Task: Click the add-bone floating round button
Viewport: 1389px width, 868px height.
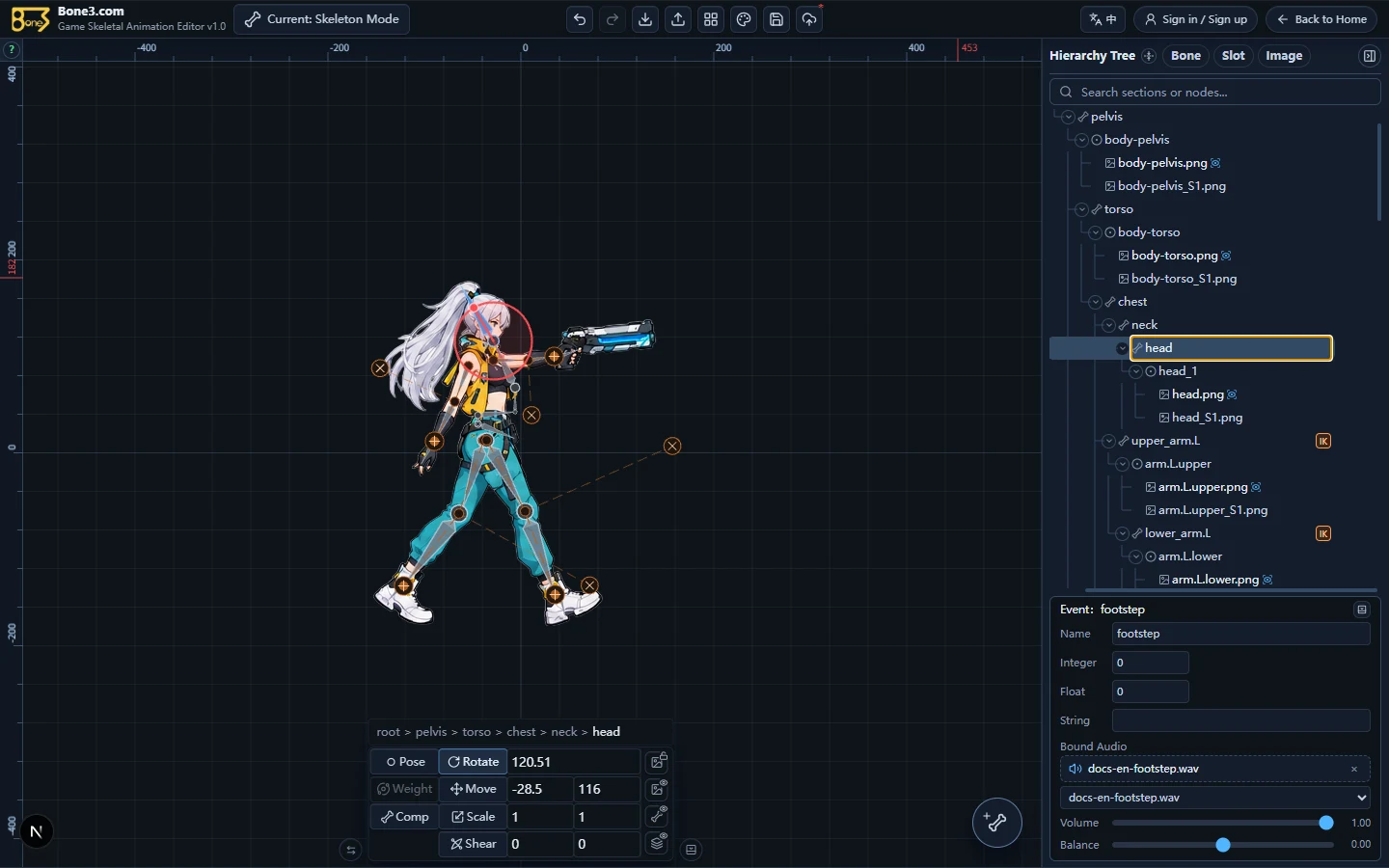Action: 996,823
